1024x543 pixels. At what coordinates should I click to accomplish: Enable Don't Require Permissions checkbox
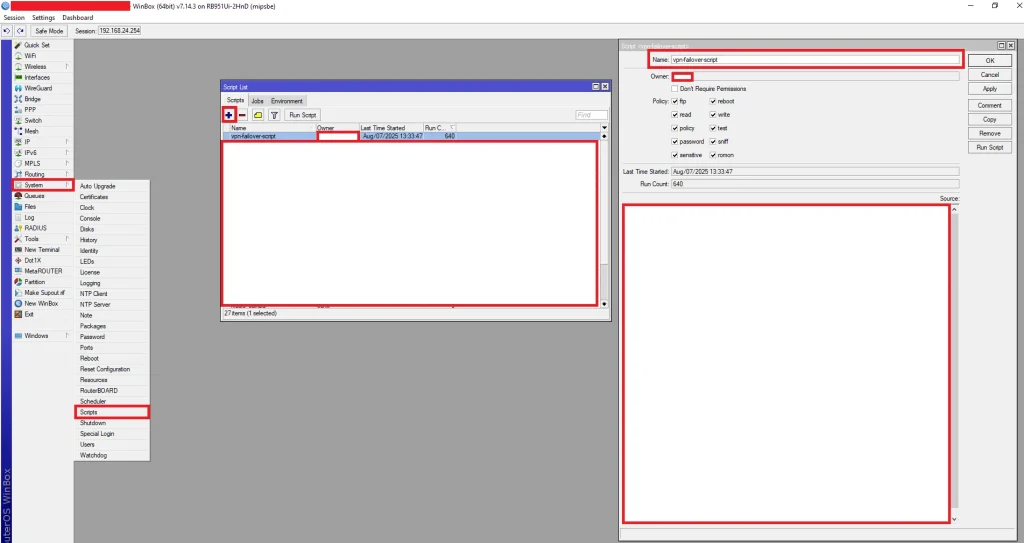[x=675, y=89]
